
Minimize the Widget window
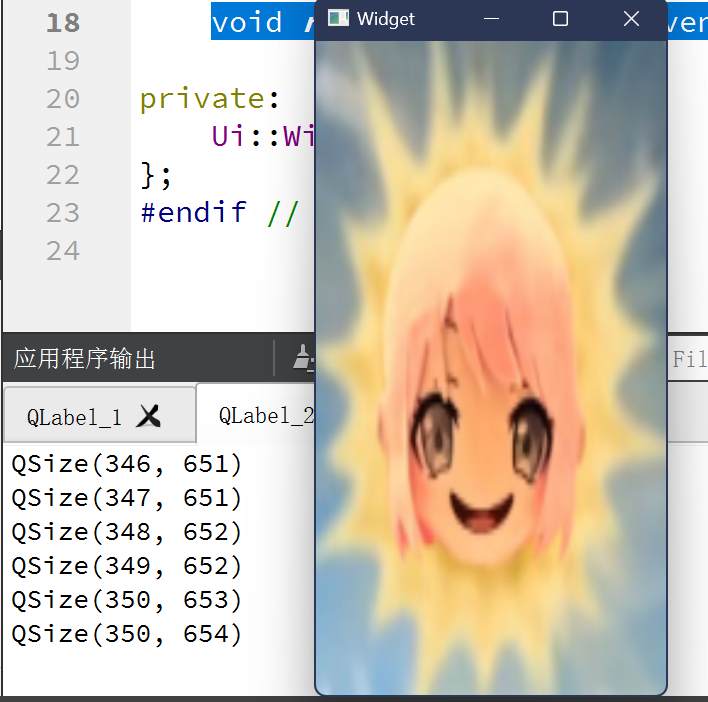(x=491, y=19)
